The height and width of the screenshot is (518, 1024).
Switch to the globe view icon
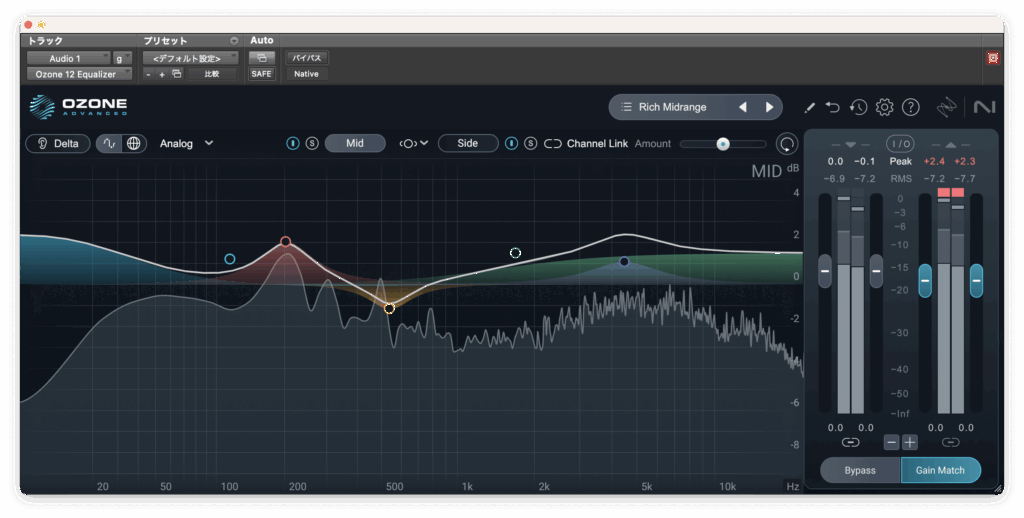coord(134,143)
